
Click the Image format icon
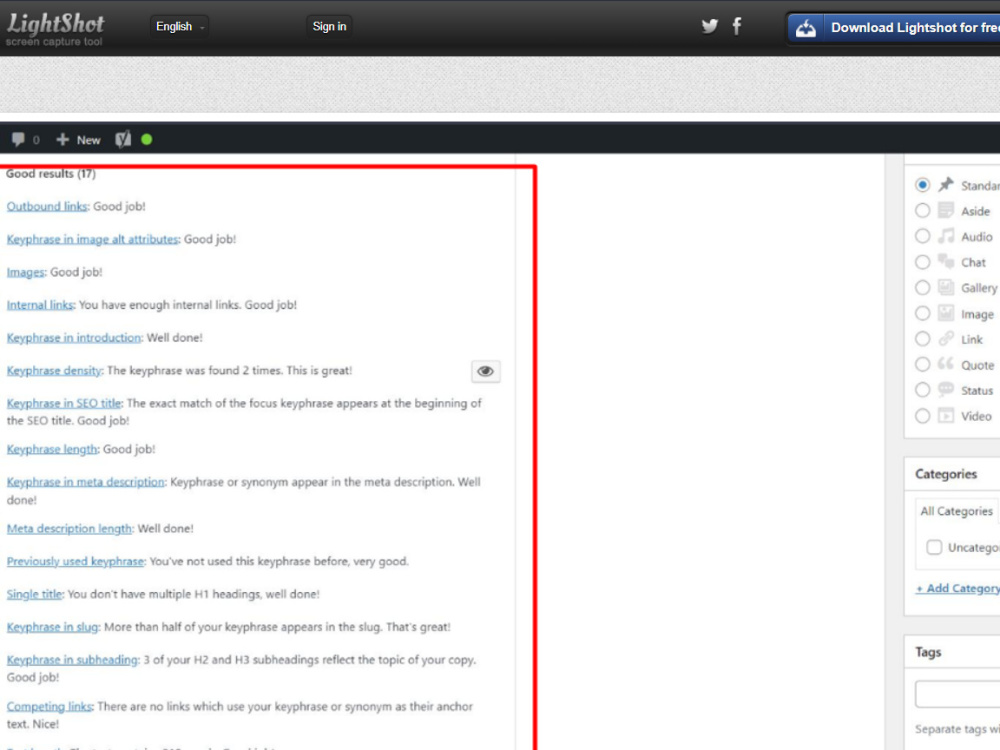946,313
